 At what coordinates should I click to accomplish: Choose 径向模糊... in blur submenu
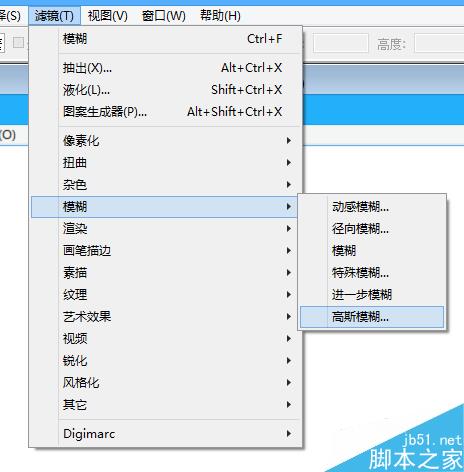tap(372, 229)
